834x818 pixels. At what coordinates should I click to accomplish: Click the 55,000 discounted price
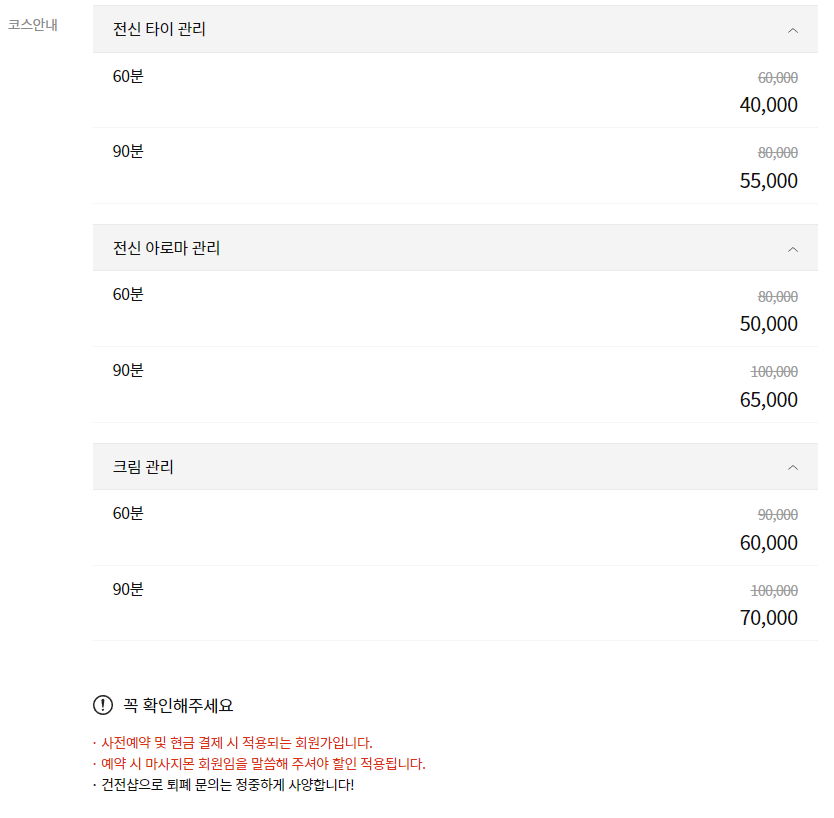pos(768,181)
